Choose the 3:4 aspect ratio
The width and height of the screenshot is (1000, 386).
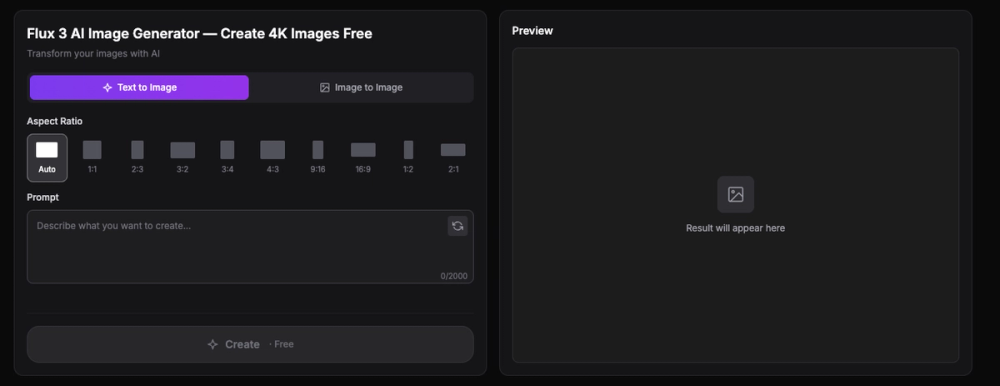coord(227,158)
